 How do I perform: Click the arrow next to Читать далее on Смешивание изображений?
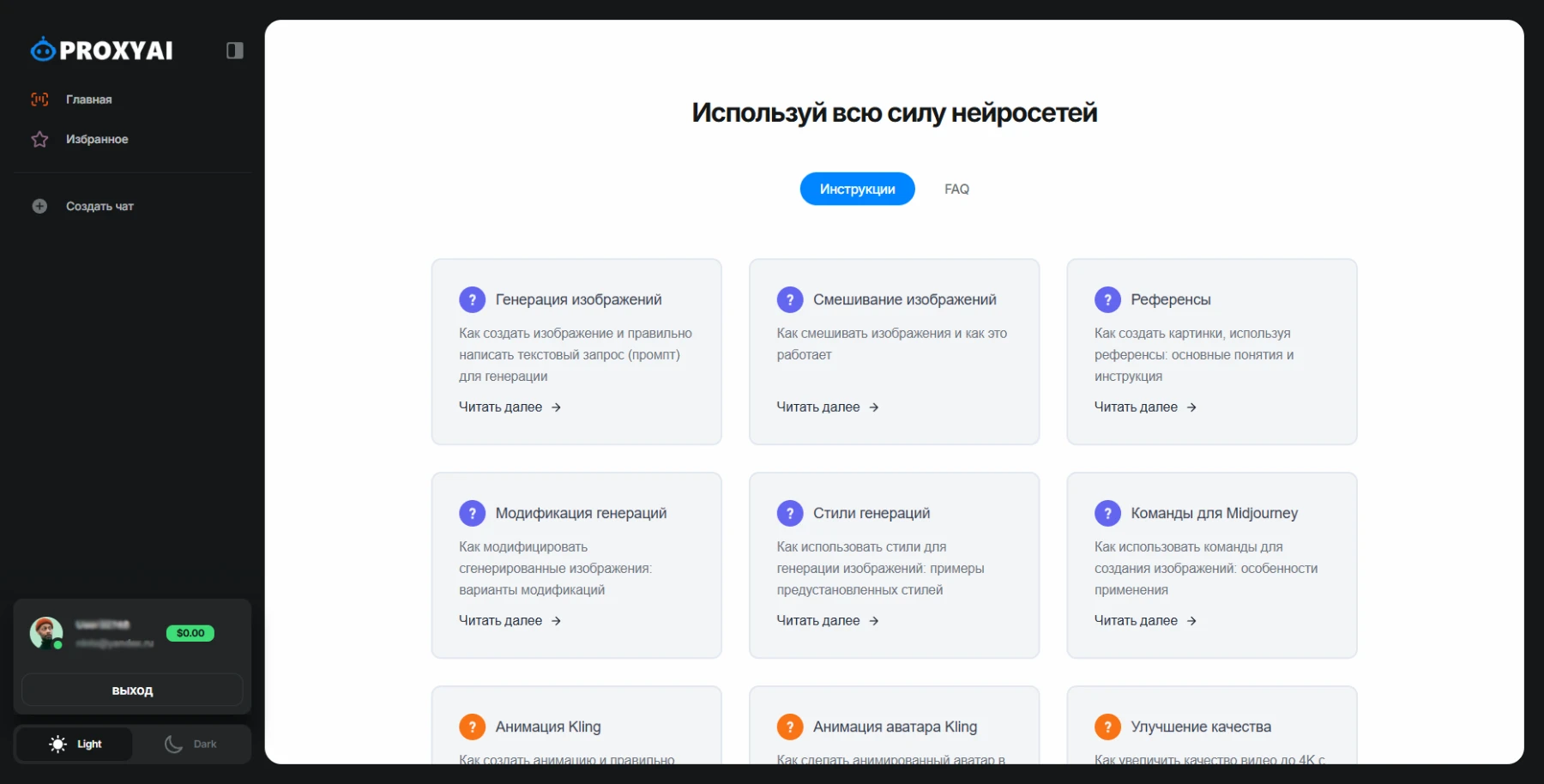point(874,407)
